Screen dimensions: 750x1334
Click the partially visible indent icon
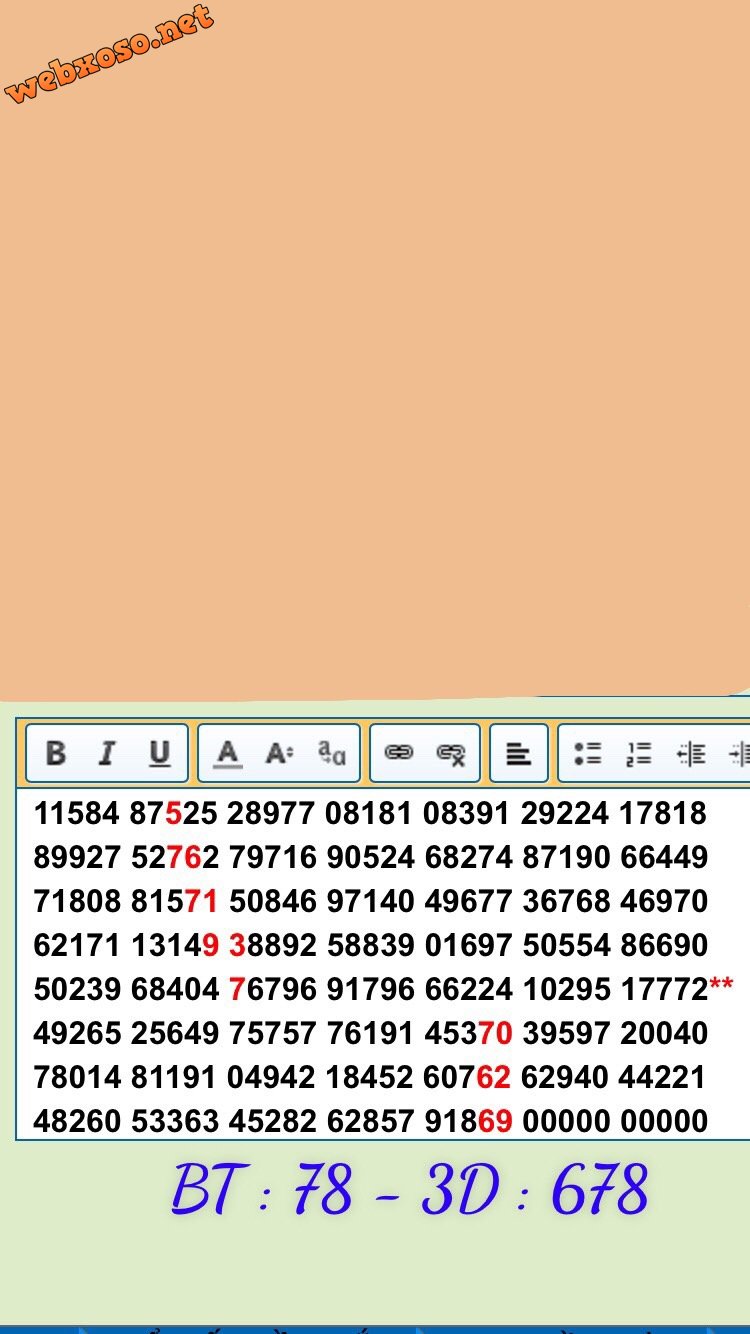(x=739, y=753)
